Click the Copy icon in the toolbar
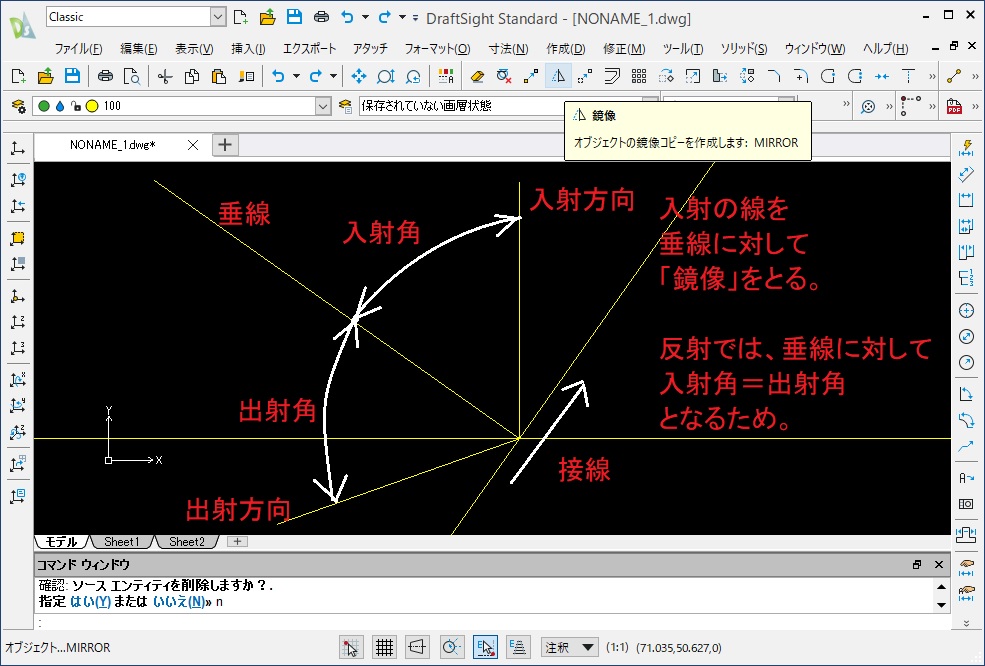 [x=192, y=77]
